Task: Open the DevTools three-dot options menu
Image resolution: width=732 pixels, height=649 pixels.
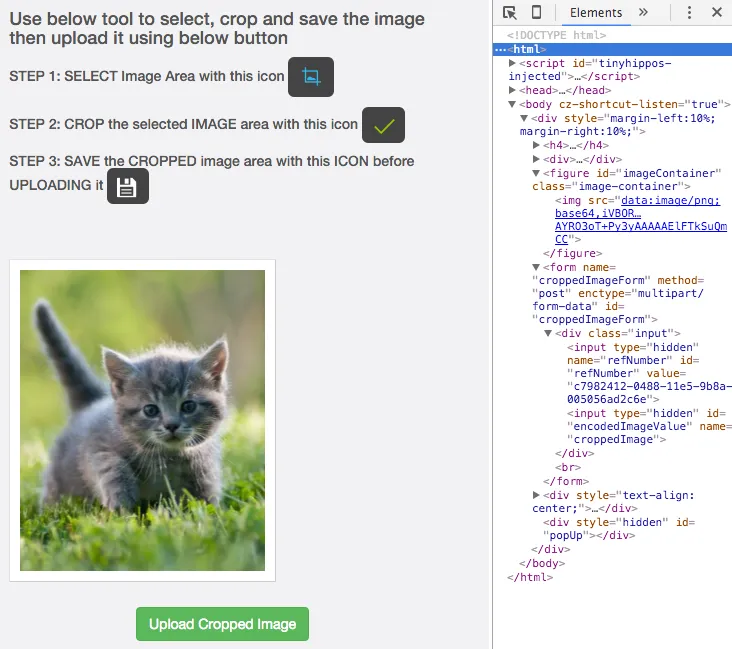Action: tap(689, 12)
